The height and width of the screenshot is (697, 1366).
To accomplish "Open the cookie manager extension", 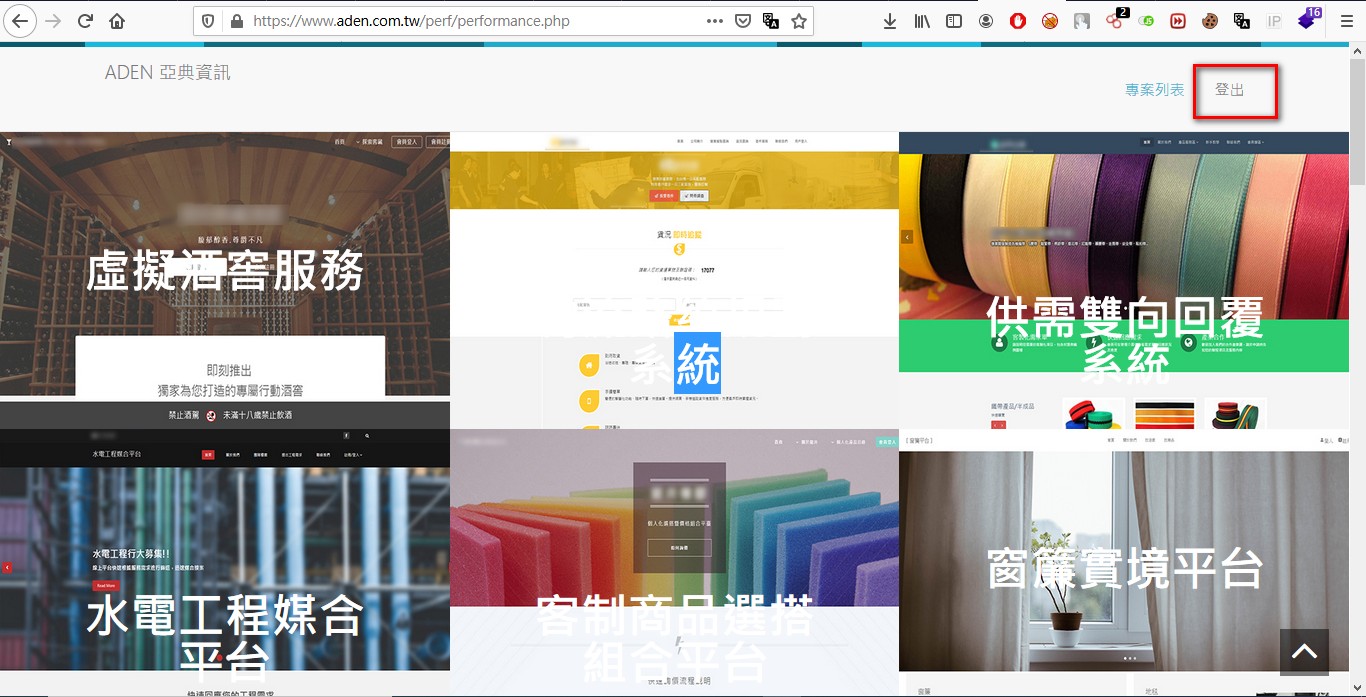I will (x=1210, y=21).
